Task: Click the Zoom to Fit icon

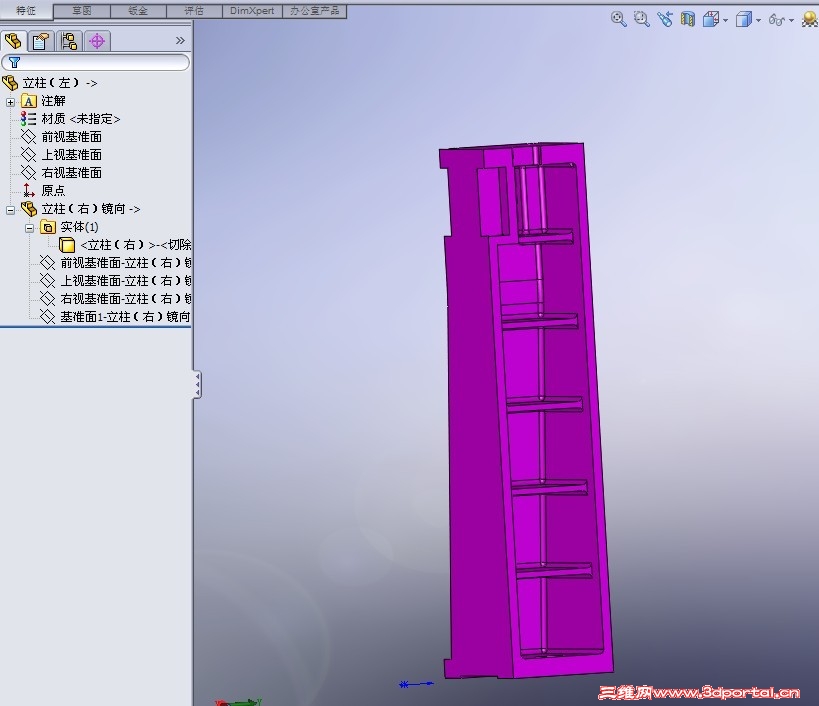Action: pyautogui.click(x=618, y=19)
